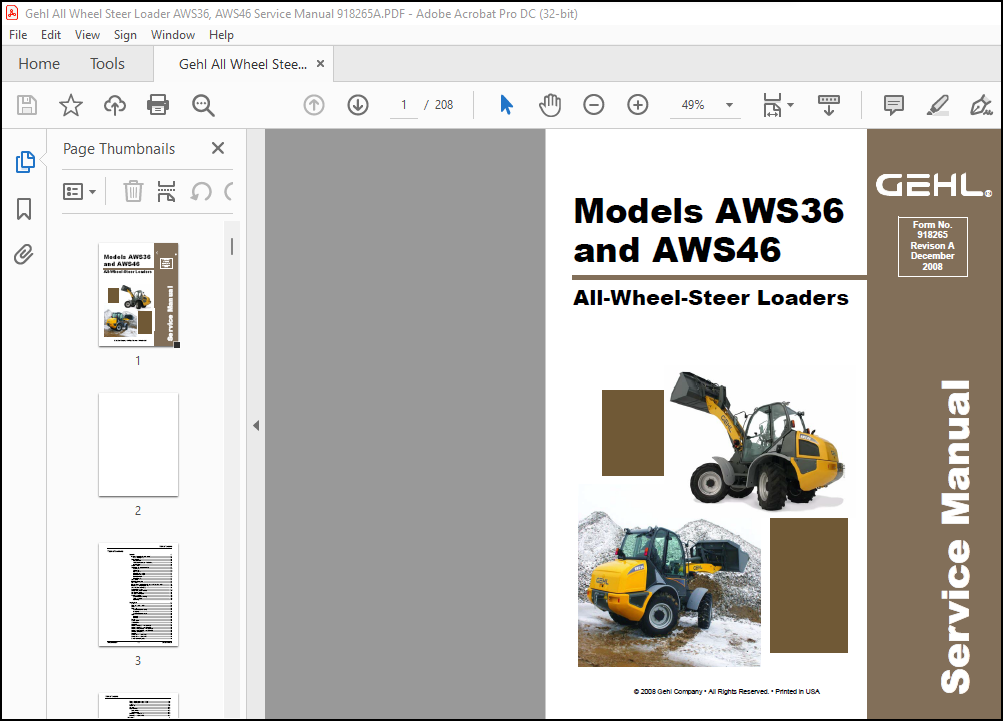
Task: Open the thumbnails options dropdown menu
Action: tap(79, 191)
